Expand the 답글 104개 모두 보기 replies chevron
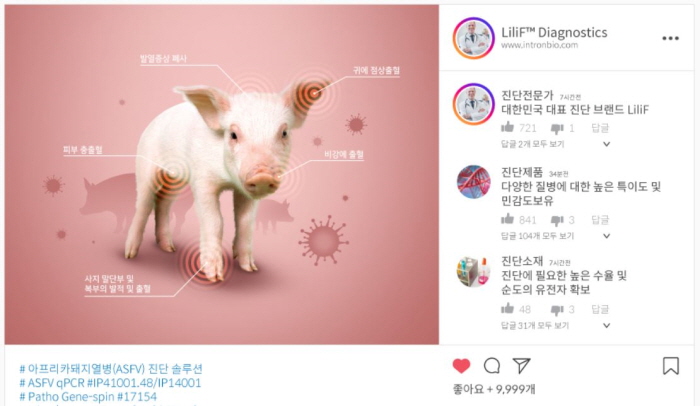Image resolution: width=700 pixels, height=406 pixels. (606, 236)
